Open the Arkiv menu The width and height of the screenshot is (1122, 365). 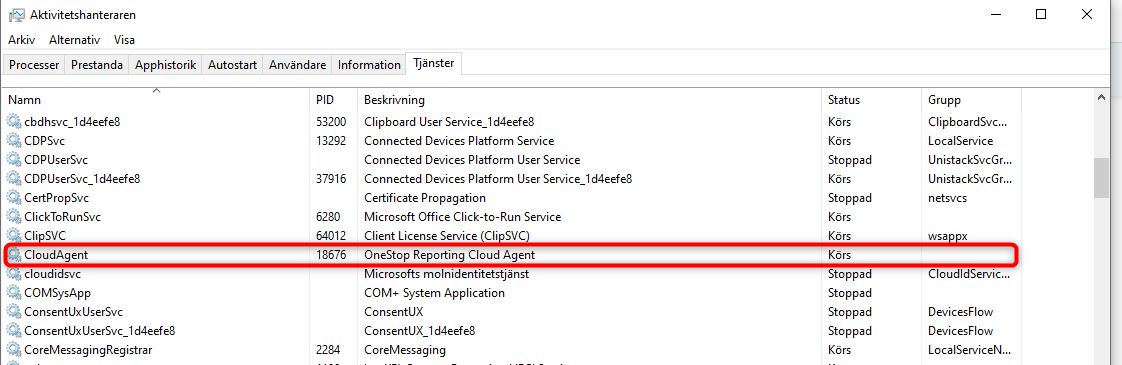point(21,40)
